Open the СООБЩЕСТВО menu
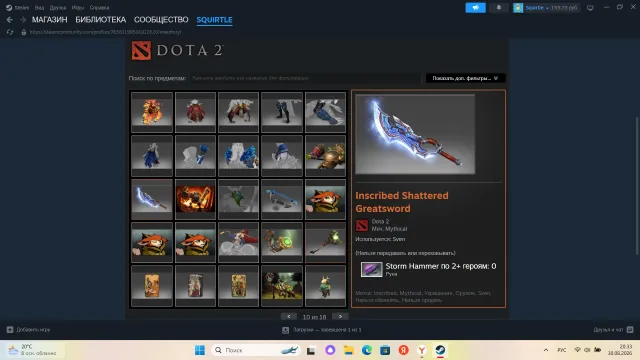Viewport: 640px width, 360px height. click(x=161, y=20)
